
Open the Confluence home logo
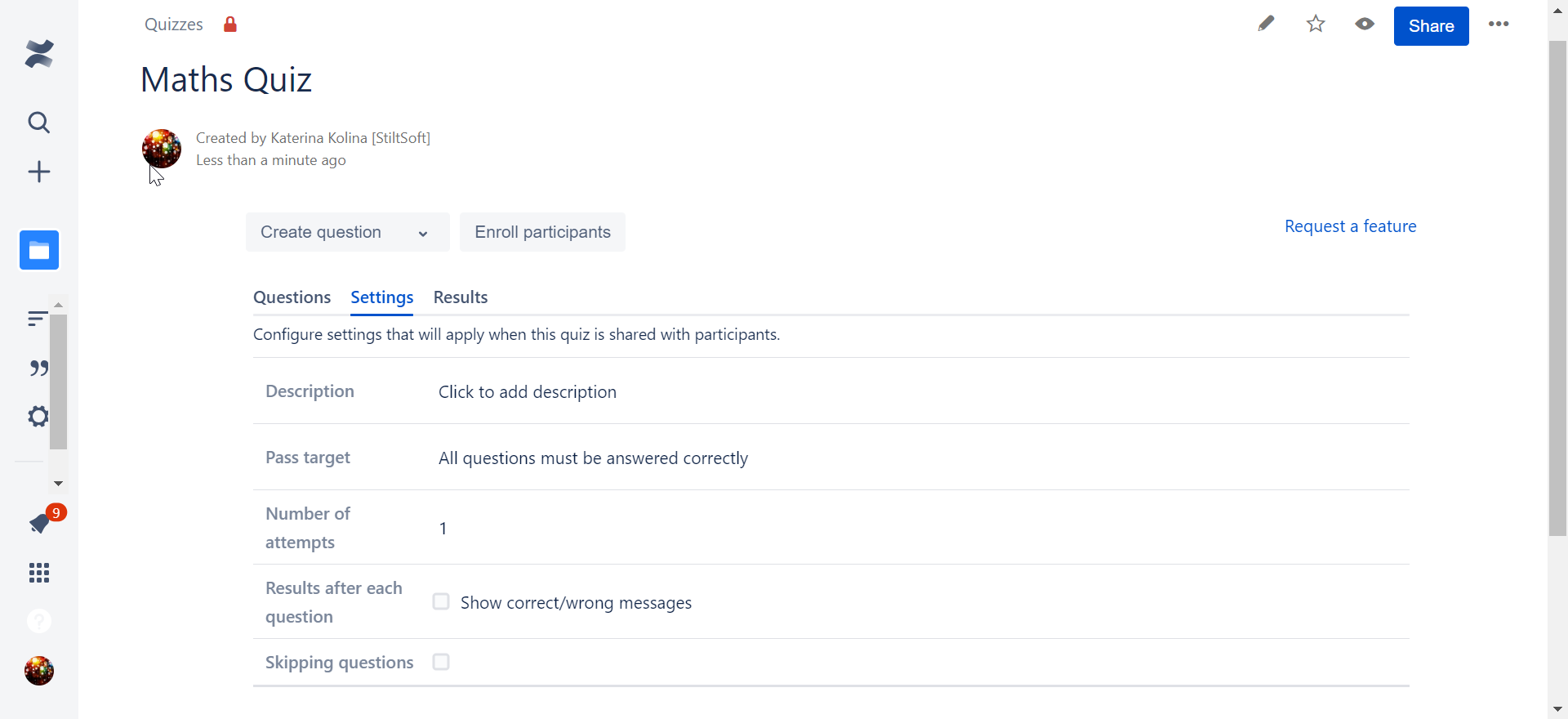[x=38, y=53]
